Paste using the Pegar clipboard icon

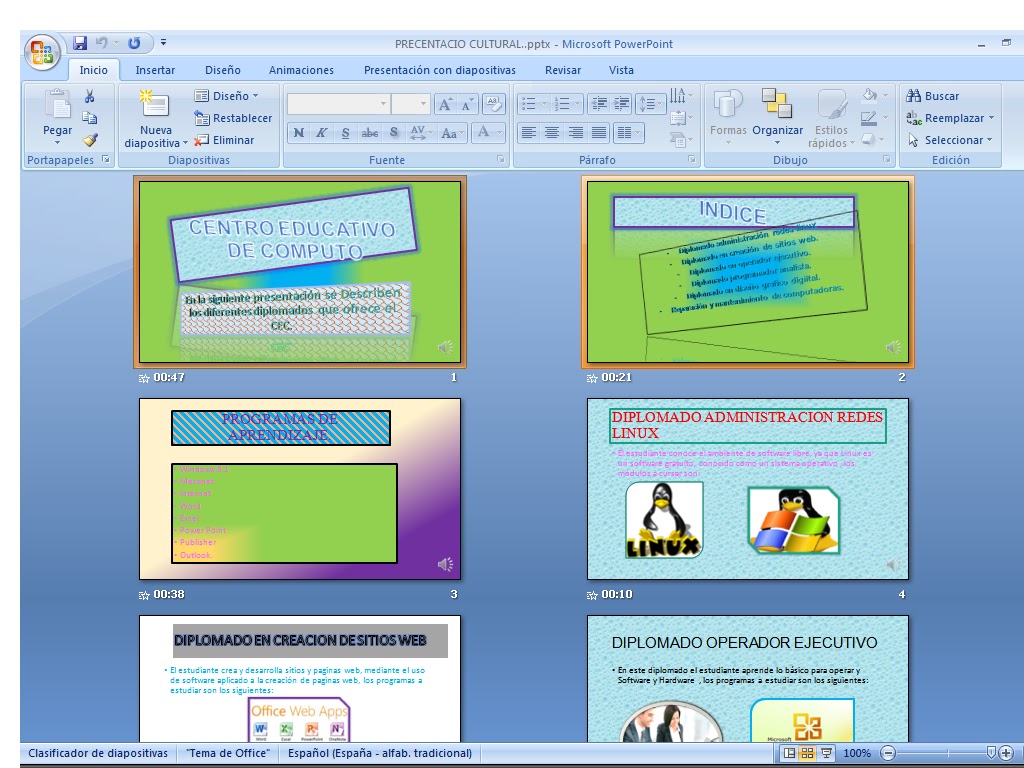[57, 106]
